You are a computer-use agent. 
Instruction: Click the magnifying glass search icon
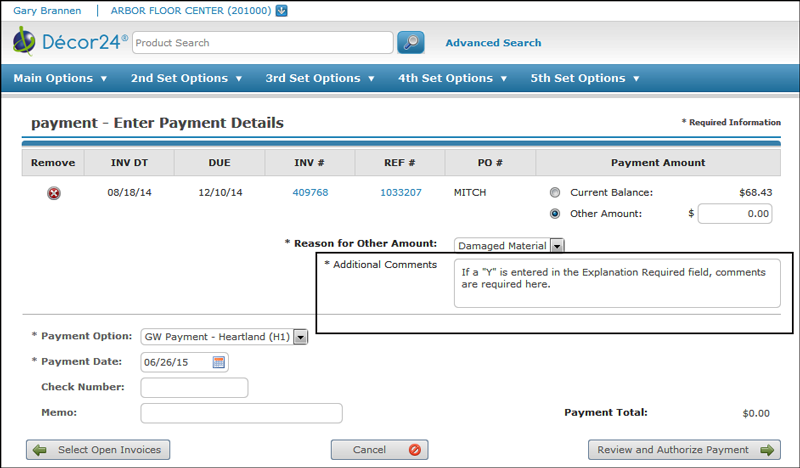click(x=410, y=42)
